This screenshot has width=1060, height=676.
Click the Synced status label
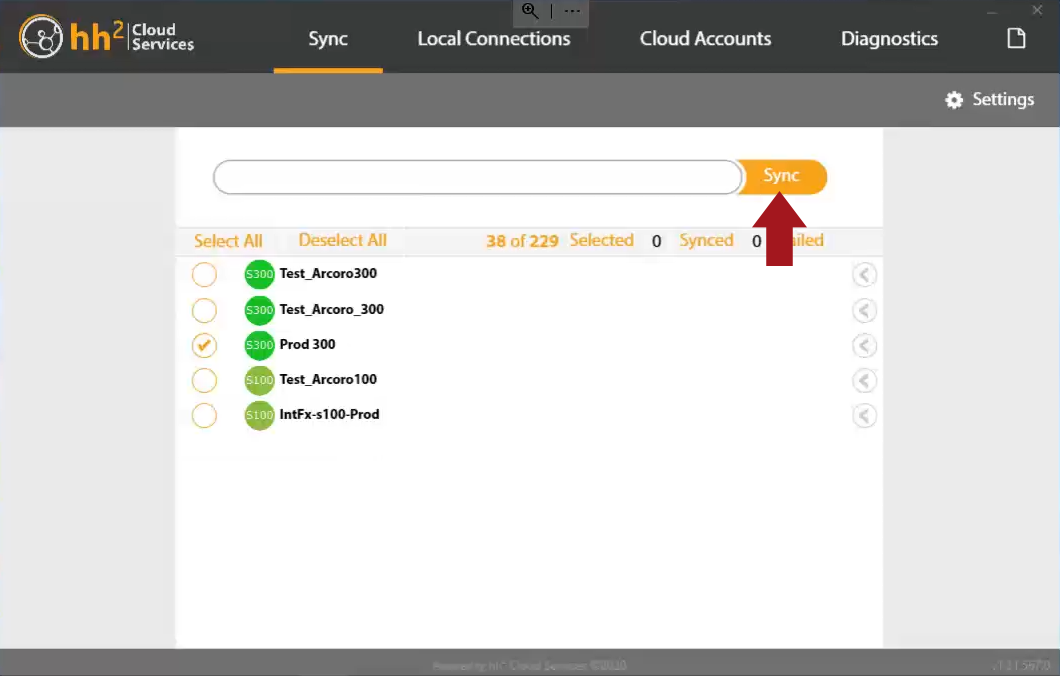706,240
